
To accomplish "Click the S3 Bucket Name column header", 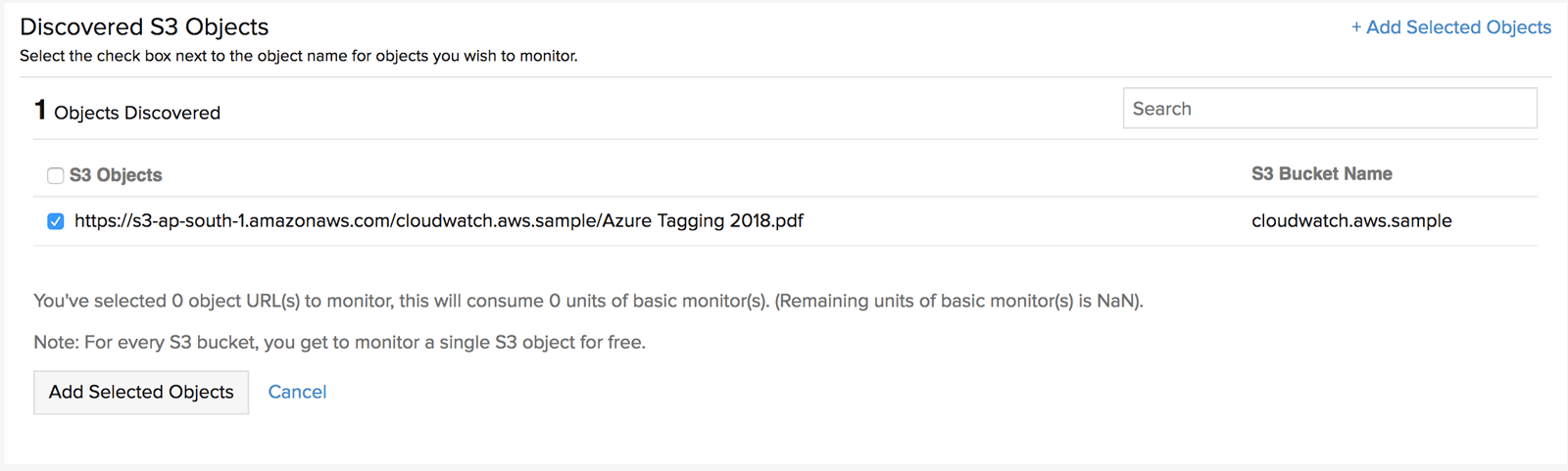I will point(1321,173).
